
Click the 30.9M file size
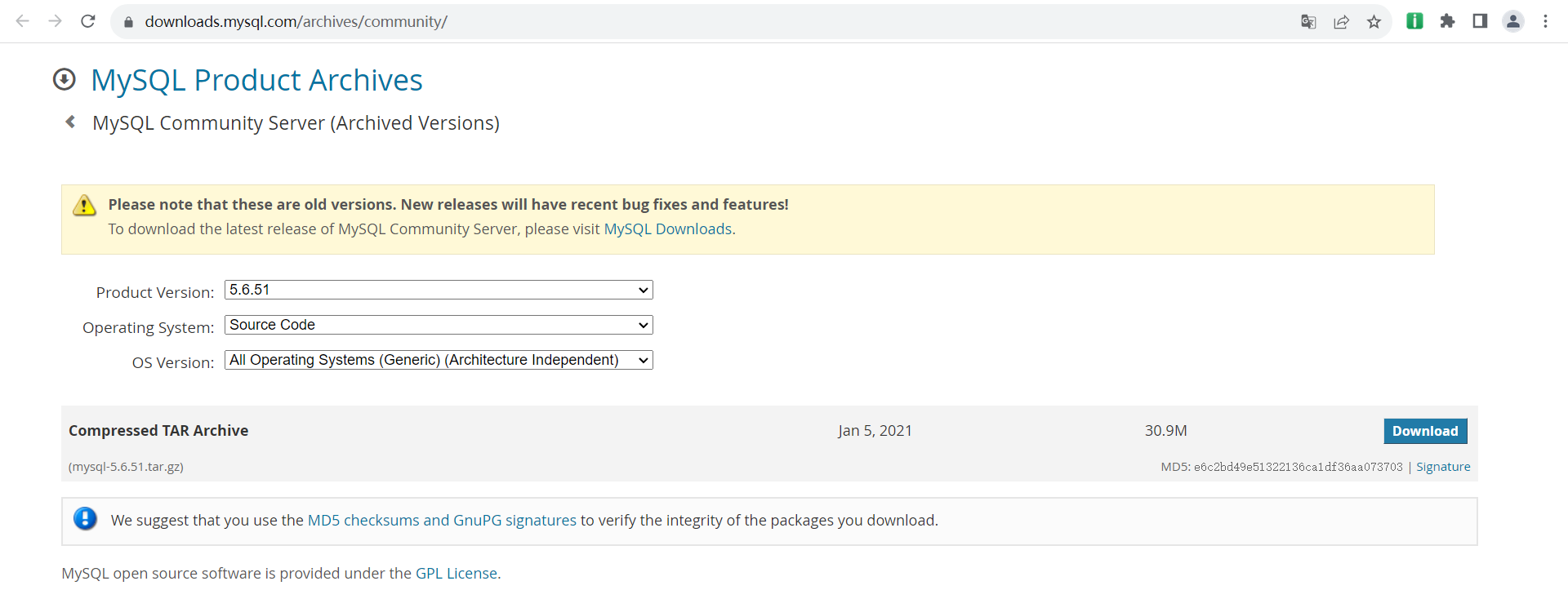[1165, 431]
